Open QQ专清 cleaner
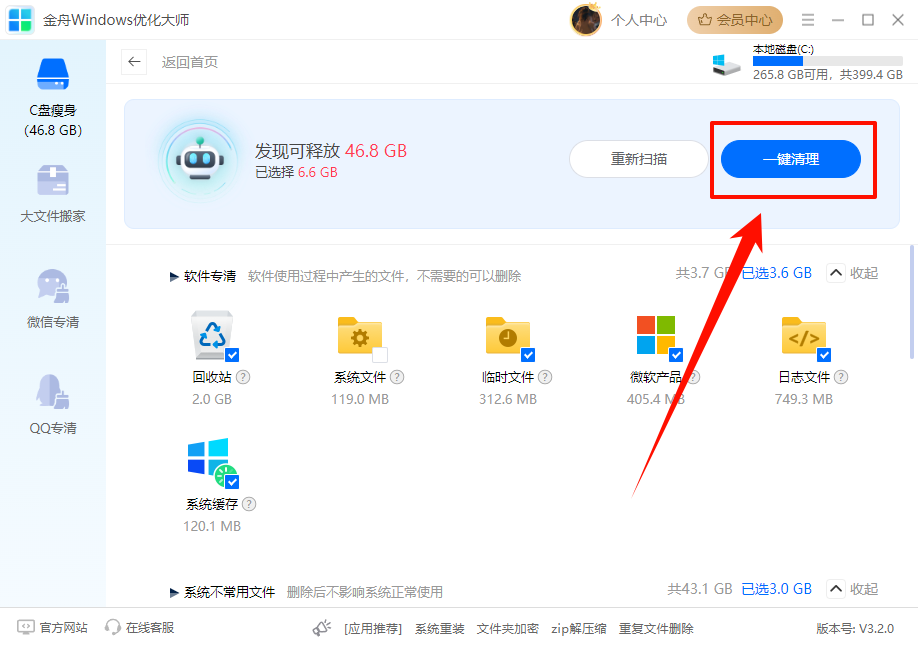 (53, 405)
